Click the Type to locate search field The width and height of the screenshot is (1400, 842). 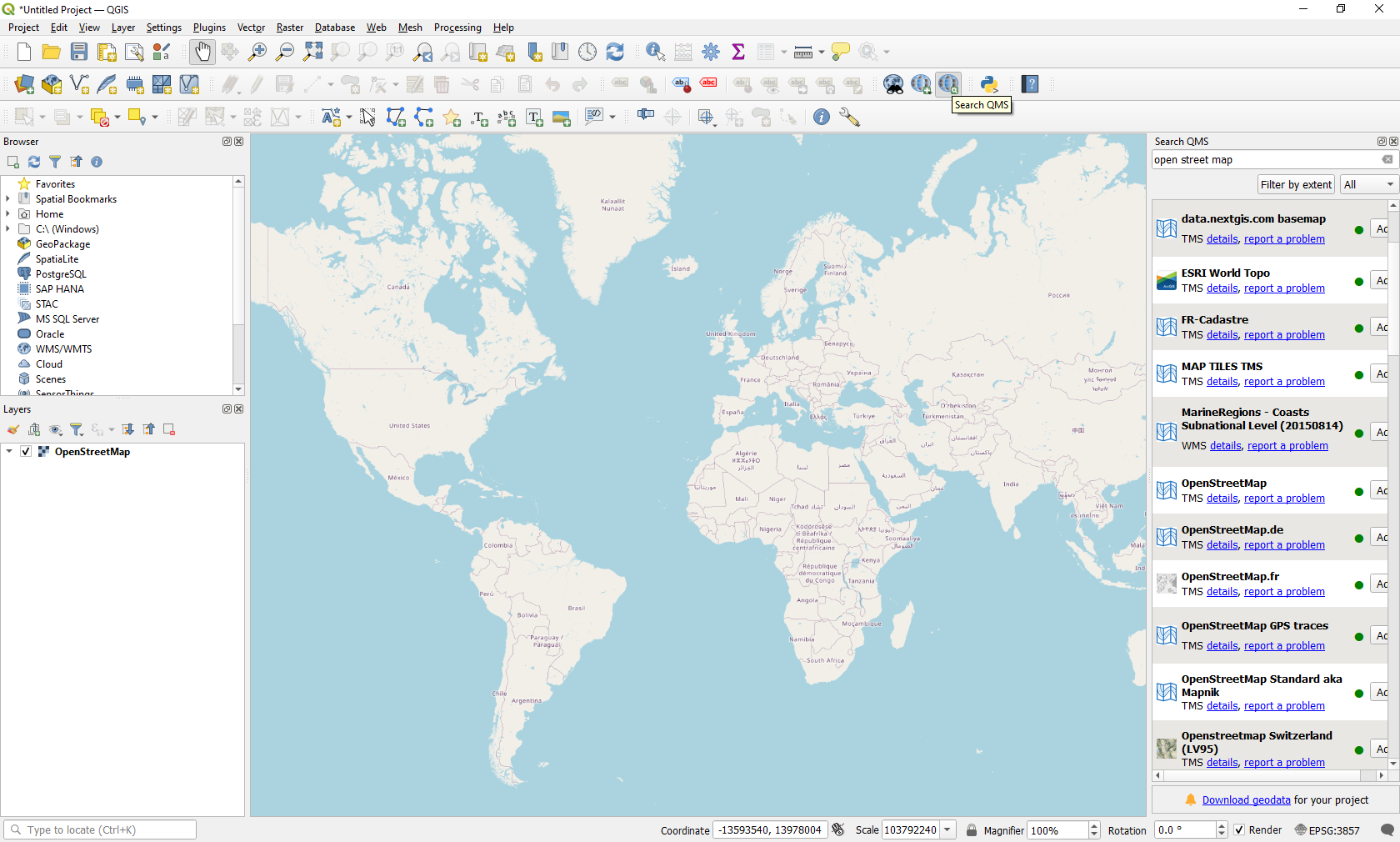pyautogui.click(x=100, y=830)
